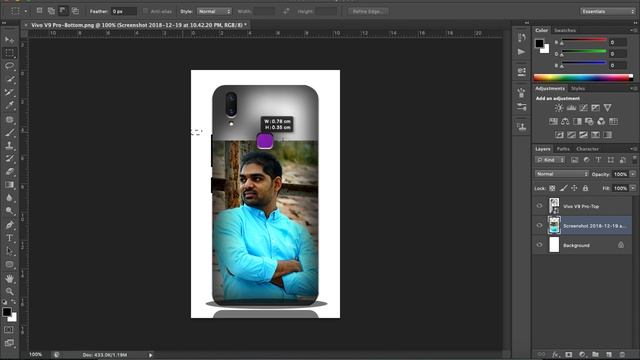Screen dimensions: 640x360
Task: Select the Healing Brush tool
Action: tap(9, 119)
